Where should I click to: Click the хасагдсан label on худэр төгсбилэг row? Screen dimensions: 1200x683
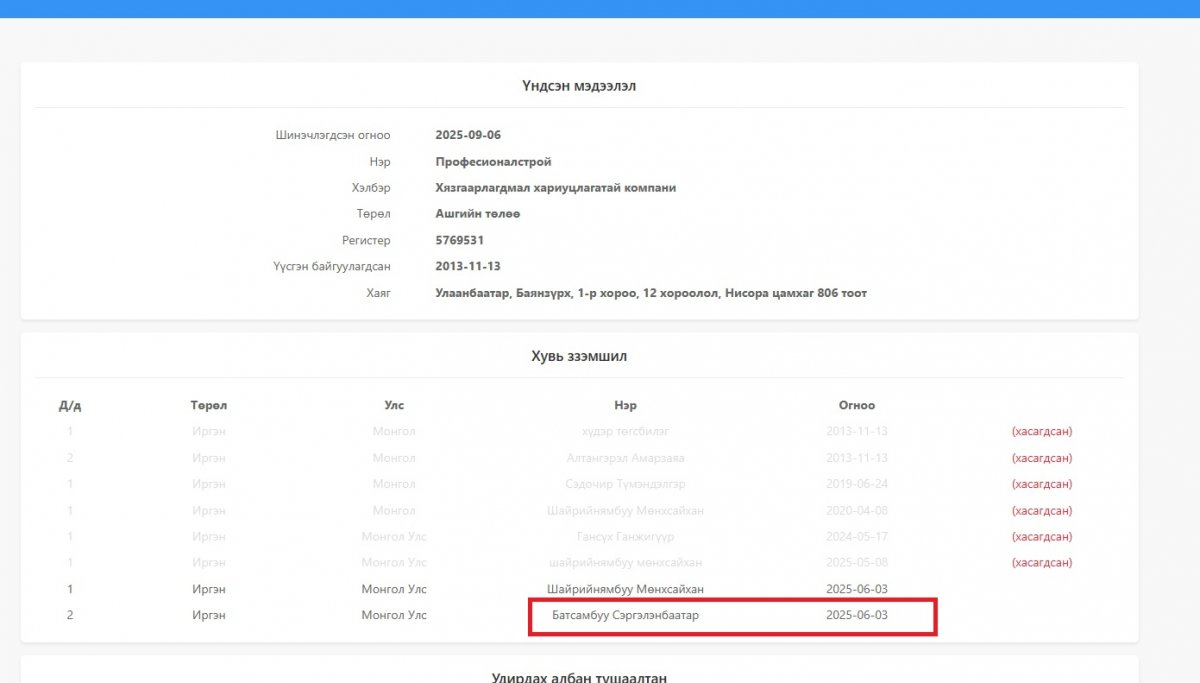[x=1041, y=432]
